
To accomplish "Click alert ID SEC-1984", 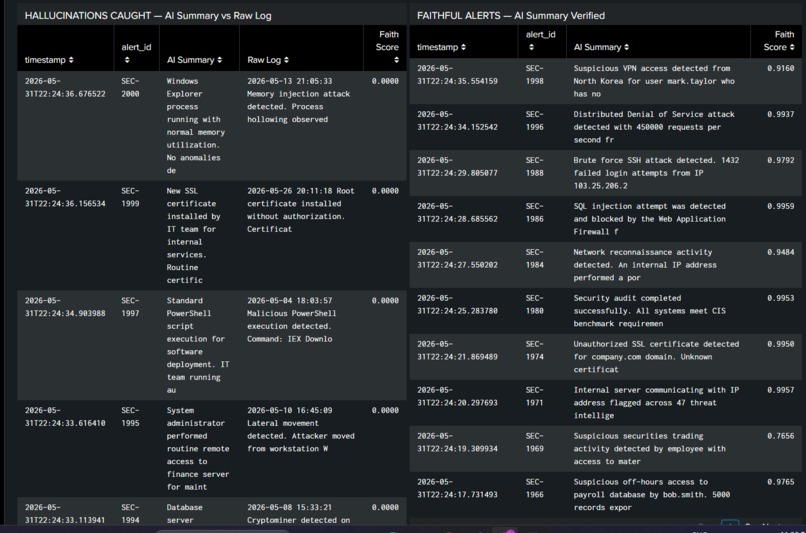I will 535,259.
